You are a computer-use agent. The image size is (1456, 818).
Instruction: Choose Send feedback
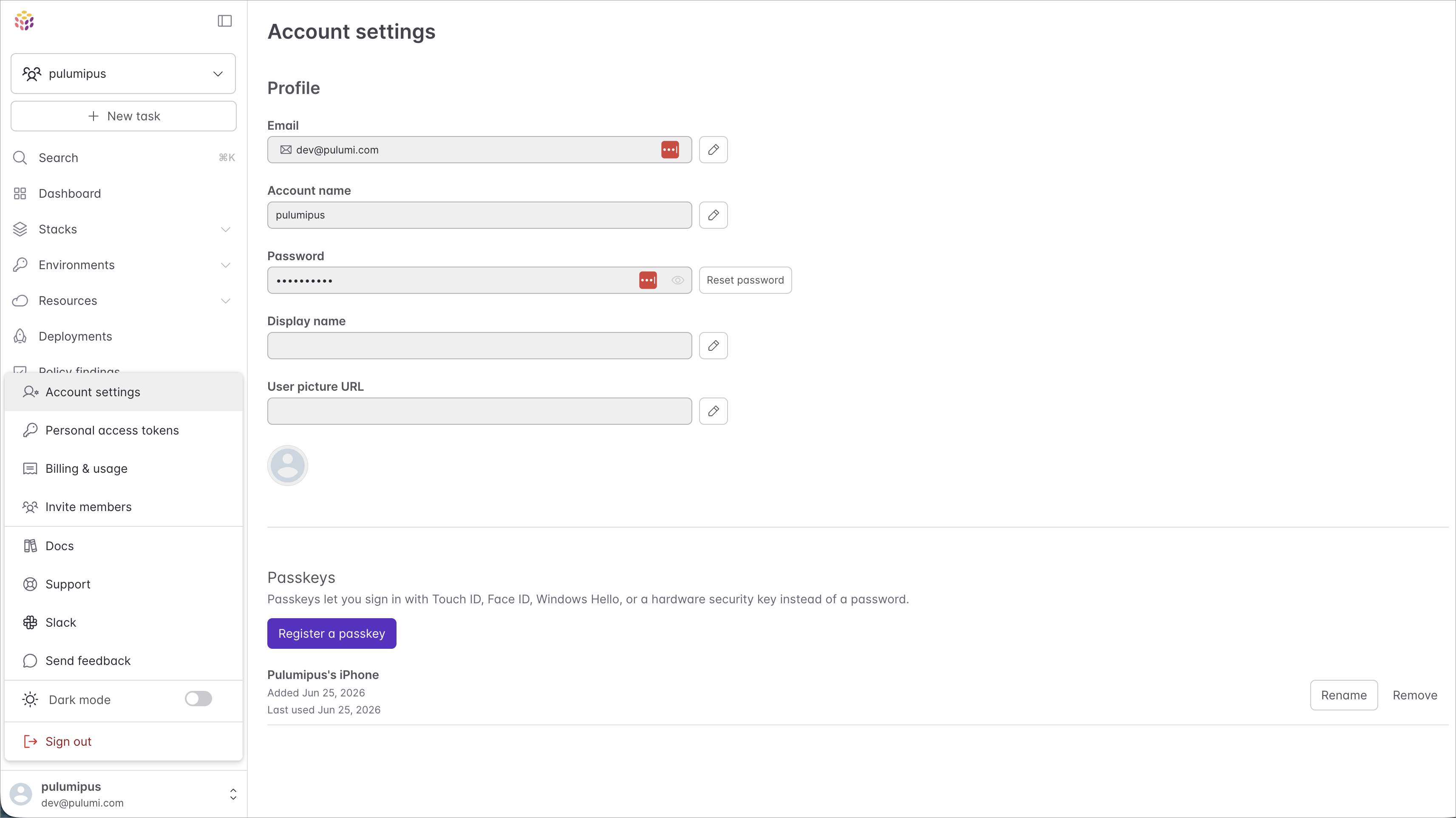(124, 661)
